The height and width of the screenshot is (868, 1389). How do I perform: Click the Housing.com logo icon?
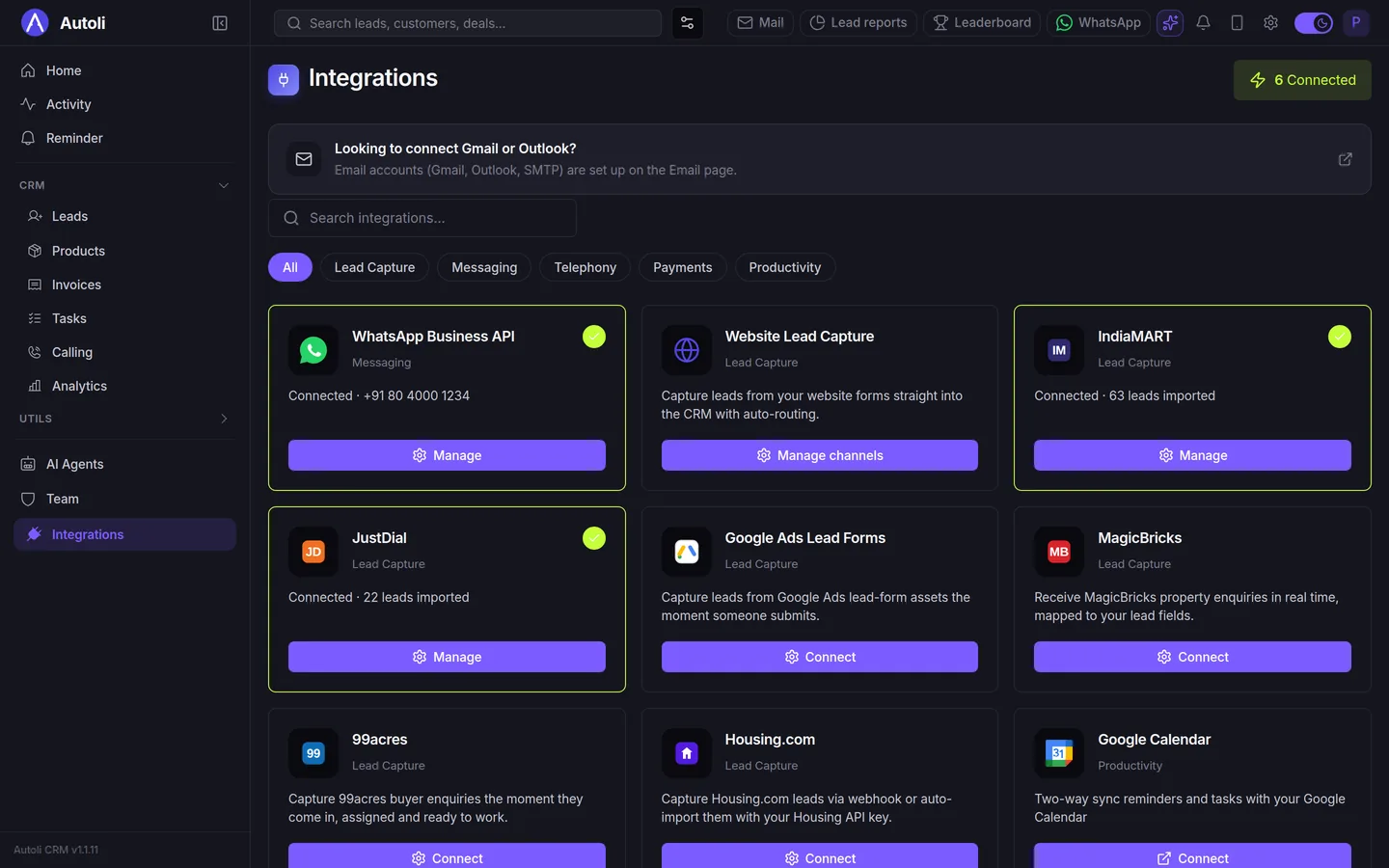pyautogui.click(x=687, y=753)
